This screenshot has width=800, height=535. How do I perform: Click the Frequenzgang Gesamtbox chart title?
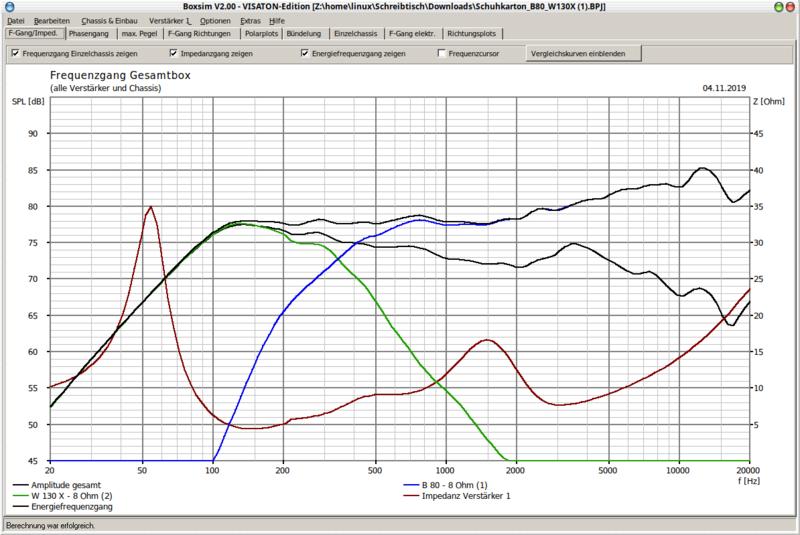[120, 75]
